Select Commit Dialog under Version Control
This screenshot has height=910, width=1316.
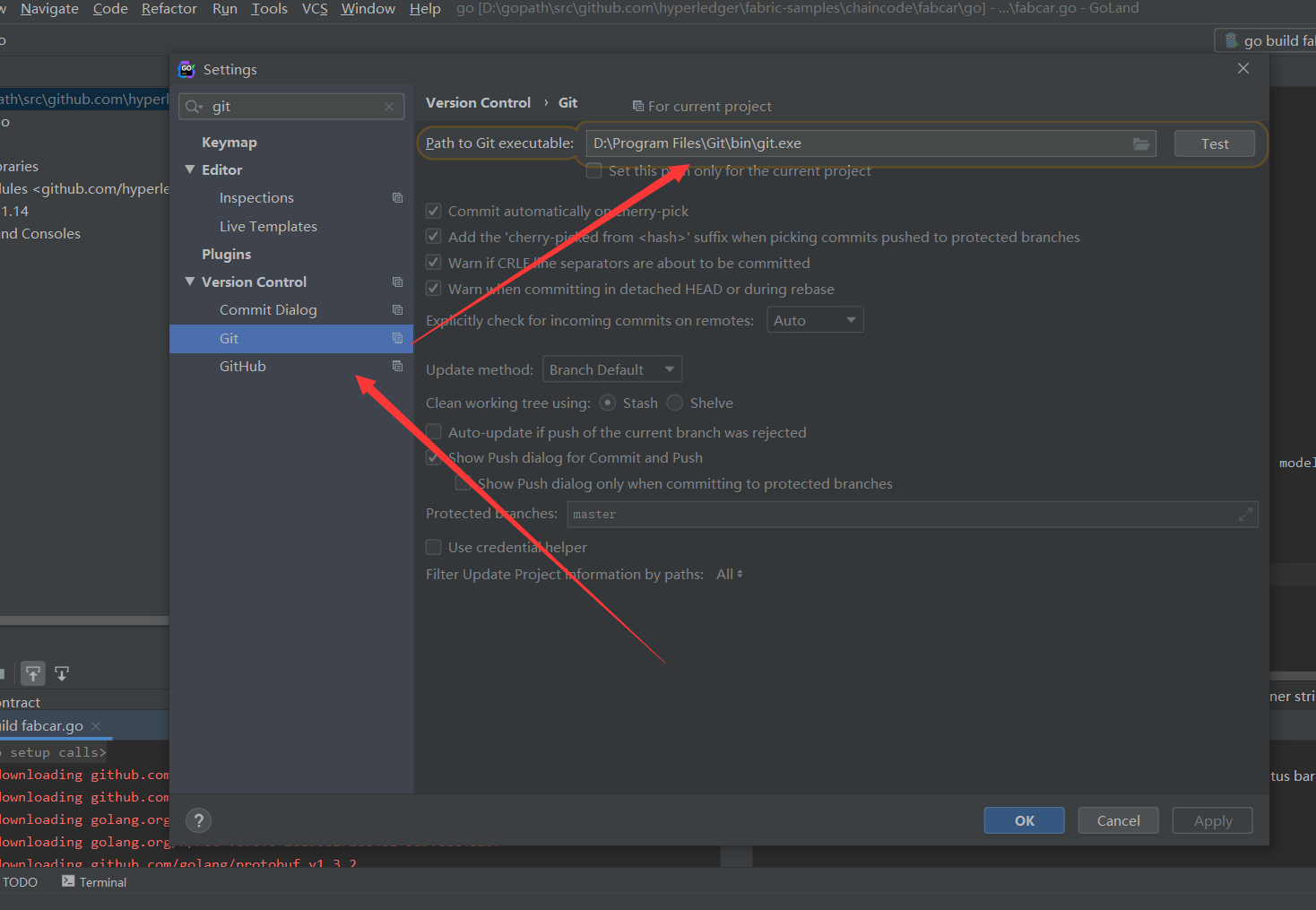pos(268,309)
